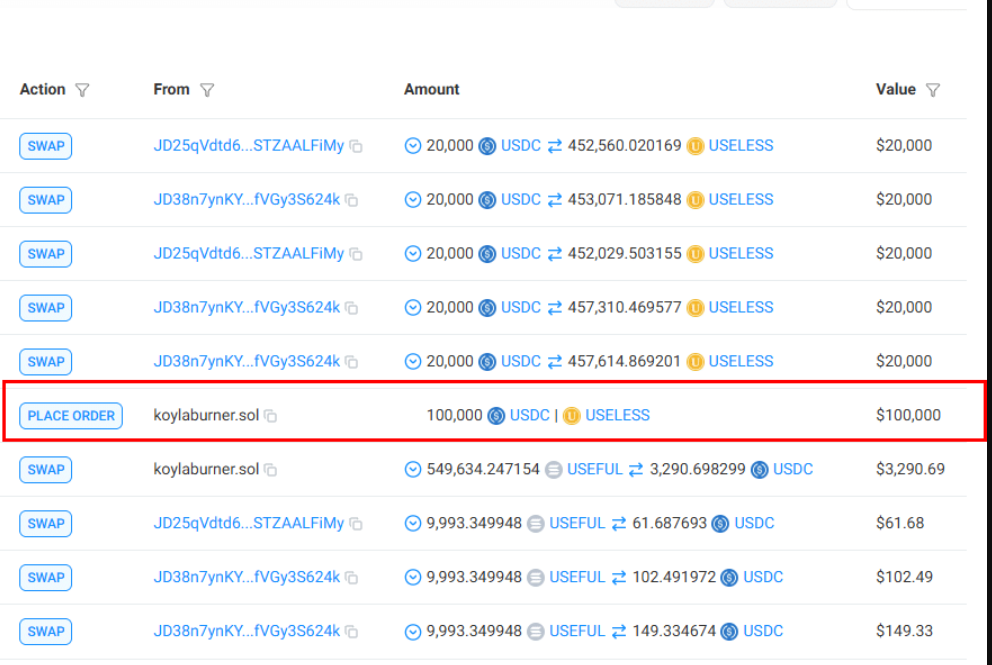
Task: Select the $61.68 value cell
Action: (x=900, y=523)
